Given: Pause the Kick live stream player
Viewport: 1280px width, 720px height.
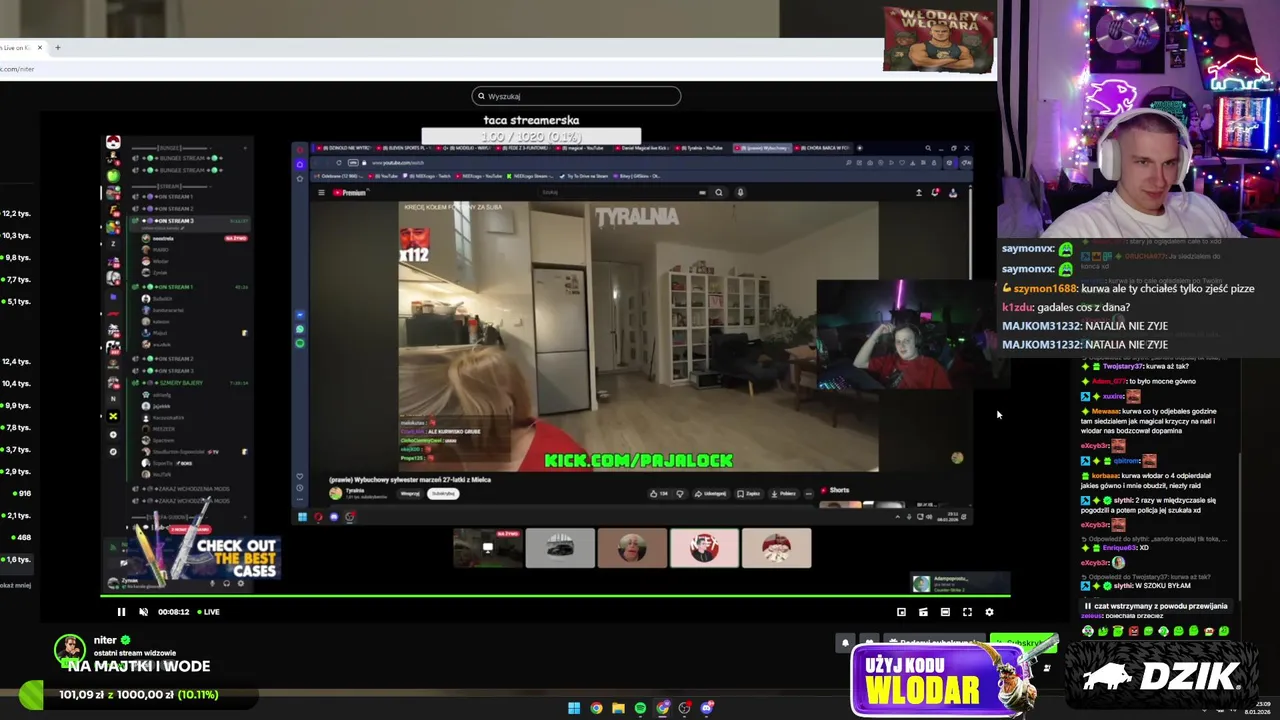Looking at the screenshot, I should [121, 612].
